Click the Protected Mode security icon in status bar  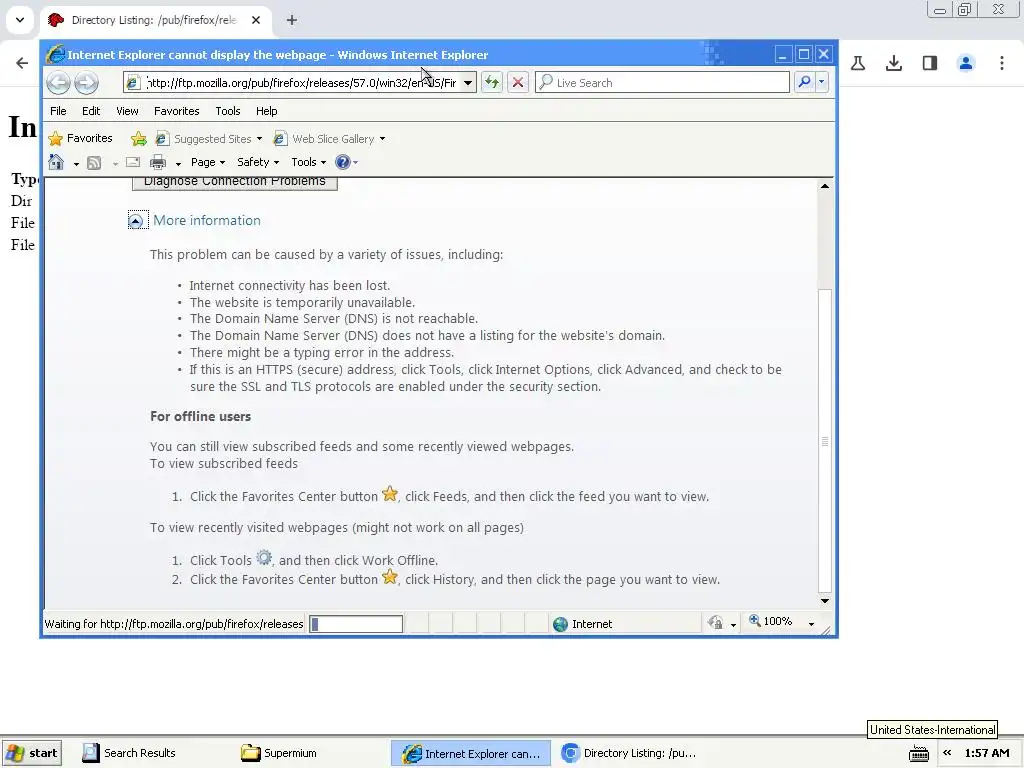tap(716, 623)
